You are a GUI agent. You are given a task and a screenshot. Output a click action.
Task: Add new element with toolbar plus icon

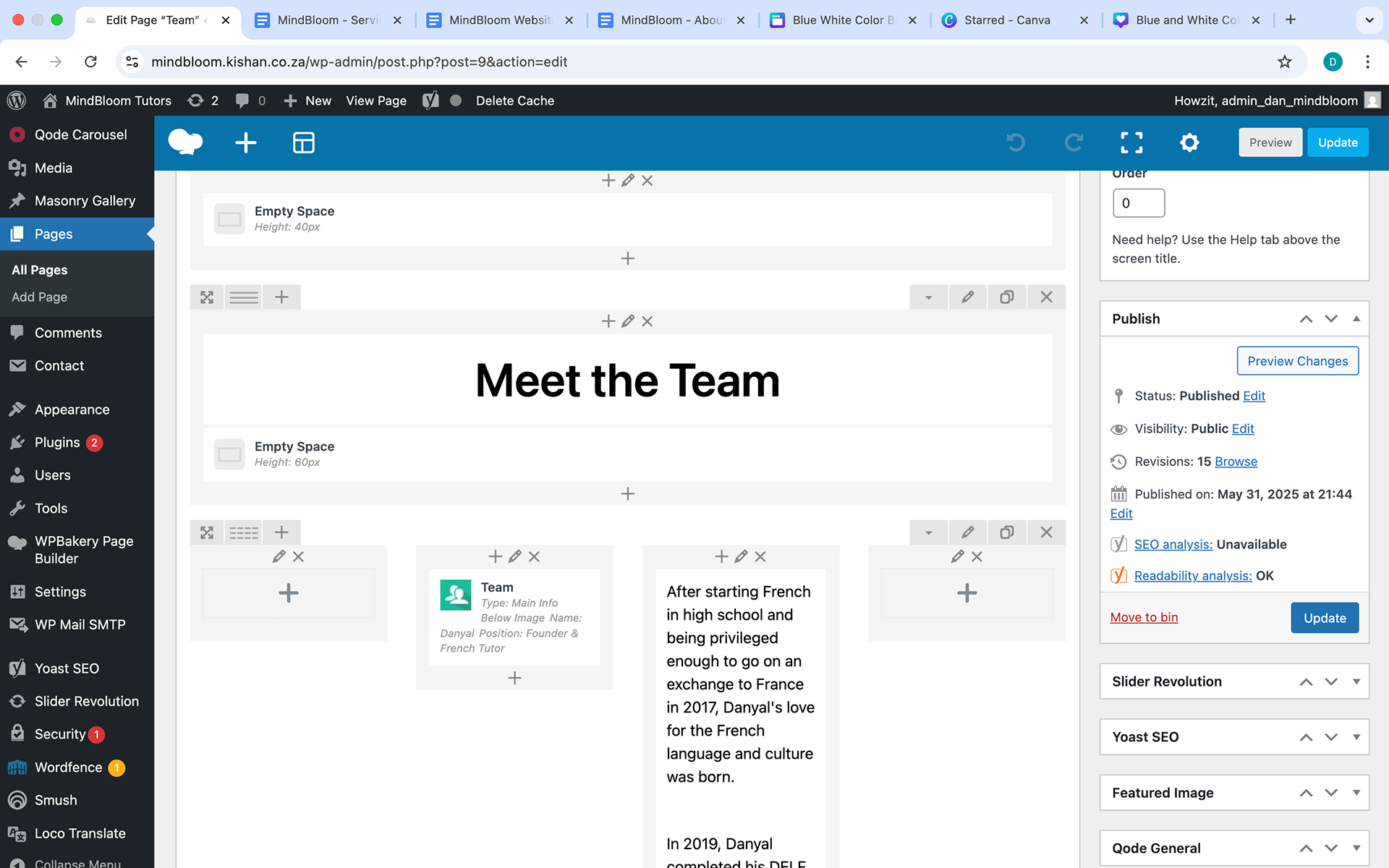(246, 142)
